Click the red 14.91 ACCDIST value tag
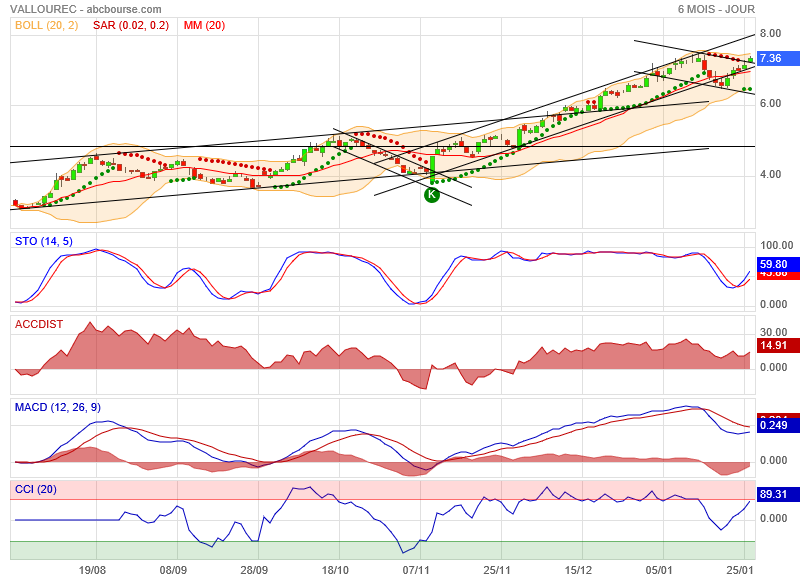Screen dimensions: 800x580 pos(778,345)
